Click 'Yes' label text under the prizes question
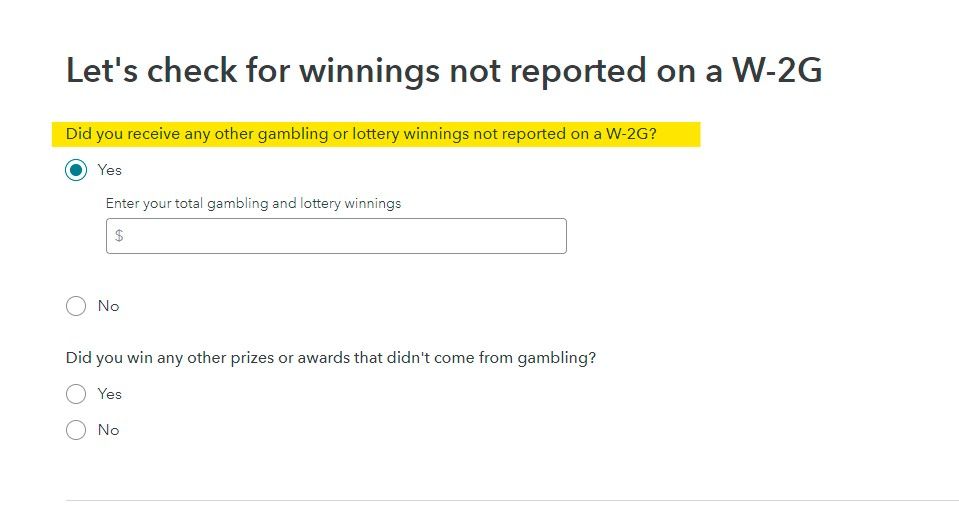 point(110,394)
